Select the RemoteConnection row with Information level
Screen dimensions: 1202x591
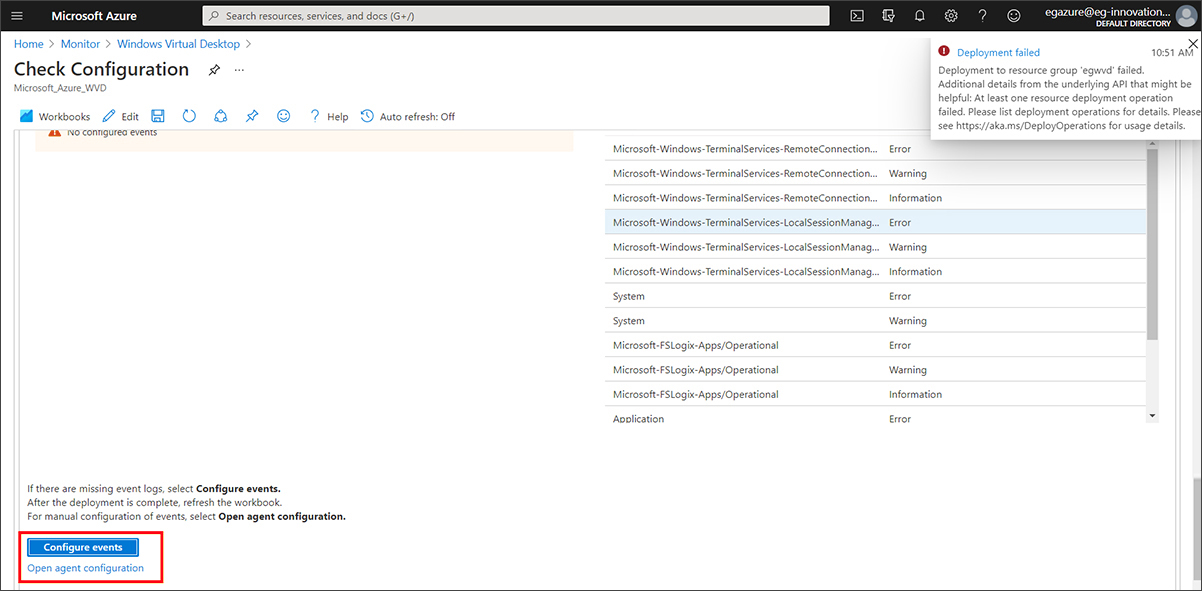point(876,198)
